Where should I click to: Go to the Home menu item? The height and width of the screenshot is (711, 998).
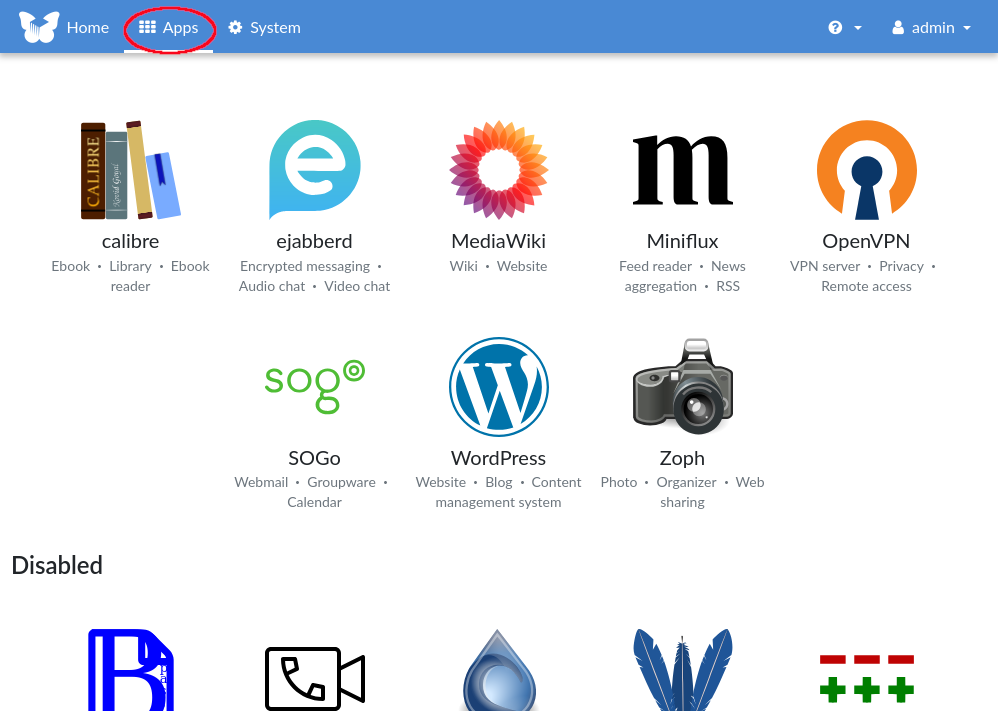point(87,28)
